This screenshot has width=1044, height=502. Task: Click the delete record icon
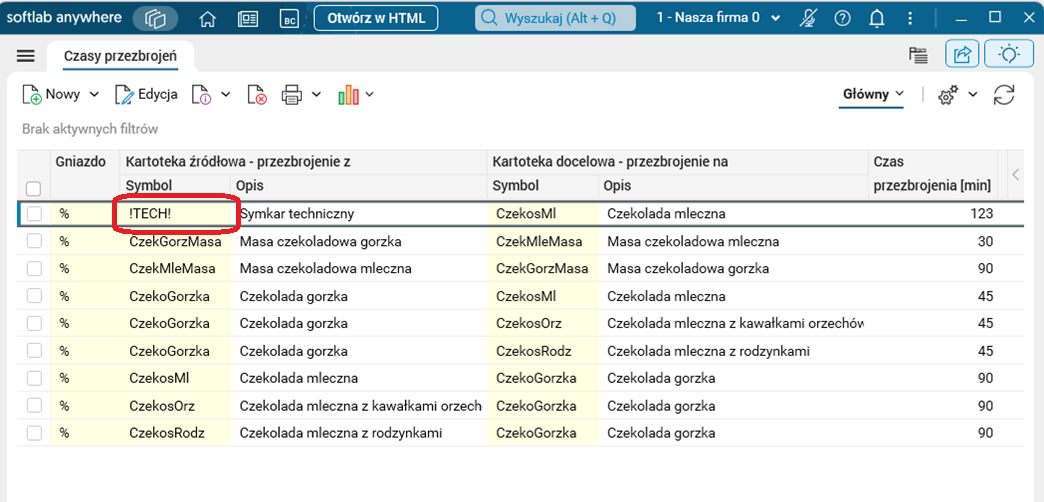click(x=257, y=95)
